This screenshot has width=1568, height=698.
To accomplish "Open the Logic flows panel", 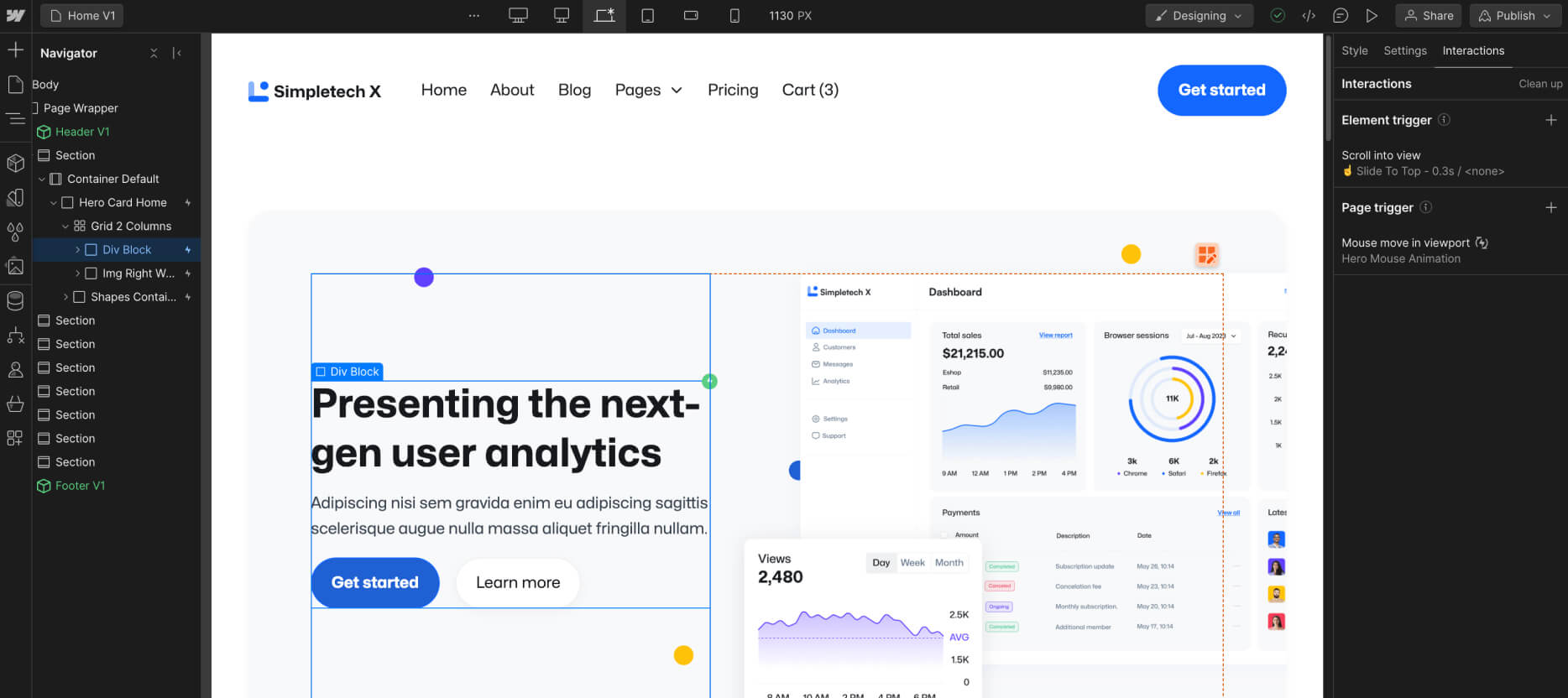I will pos(15,336).
